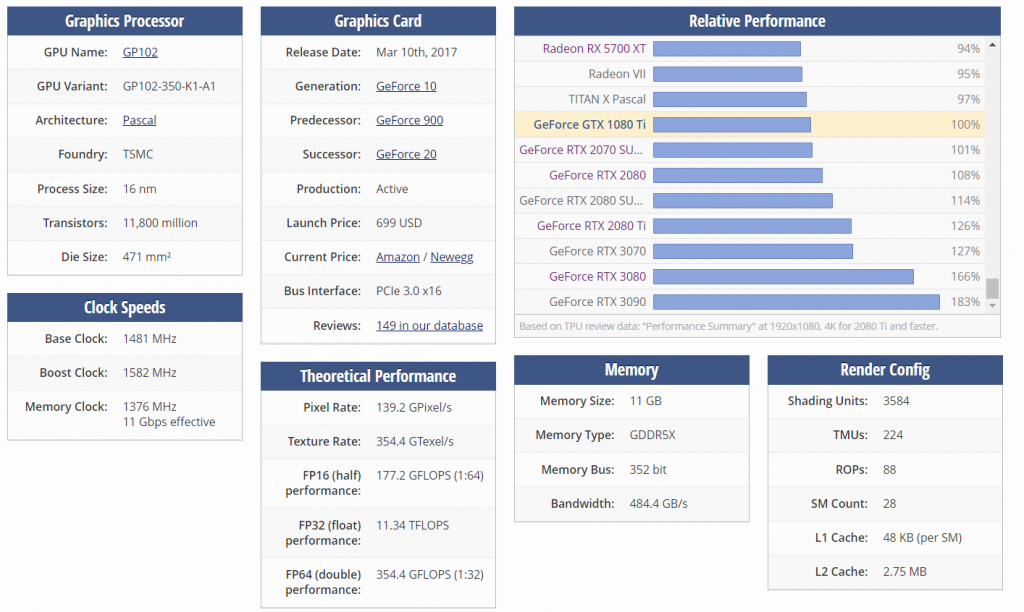This screenshot has width=1024, height=612.
Task: Open the 149 reviews database link
Action: [x=429, y=325]
